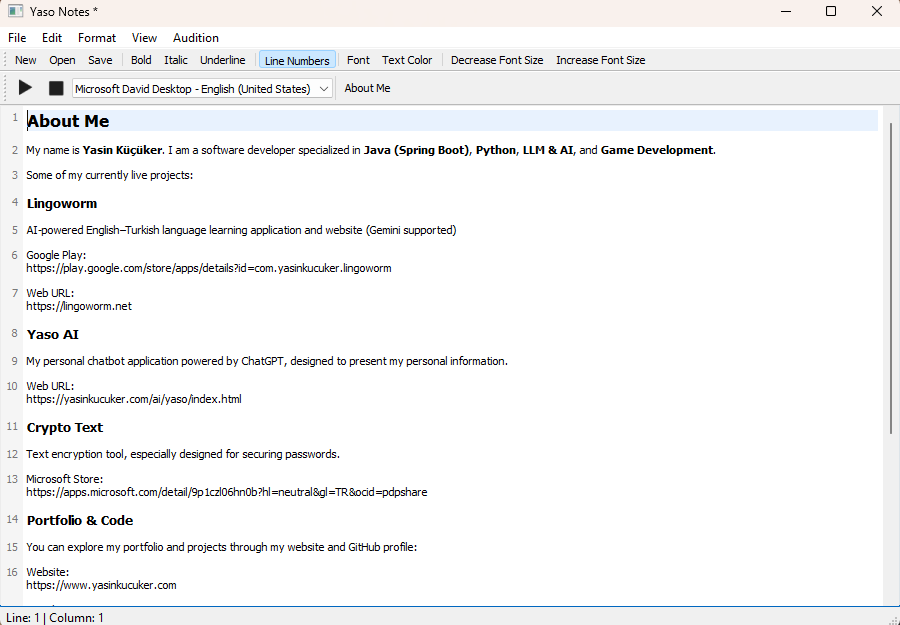Click the New toolbar button

pos(26,60)
